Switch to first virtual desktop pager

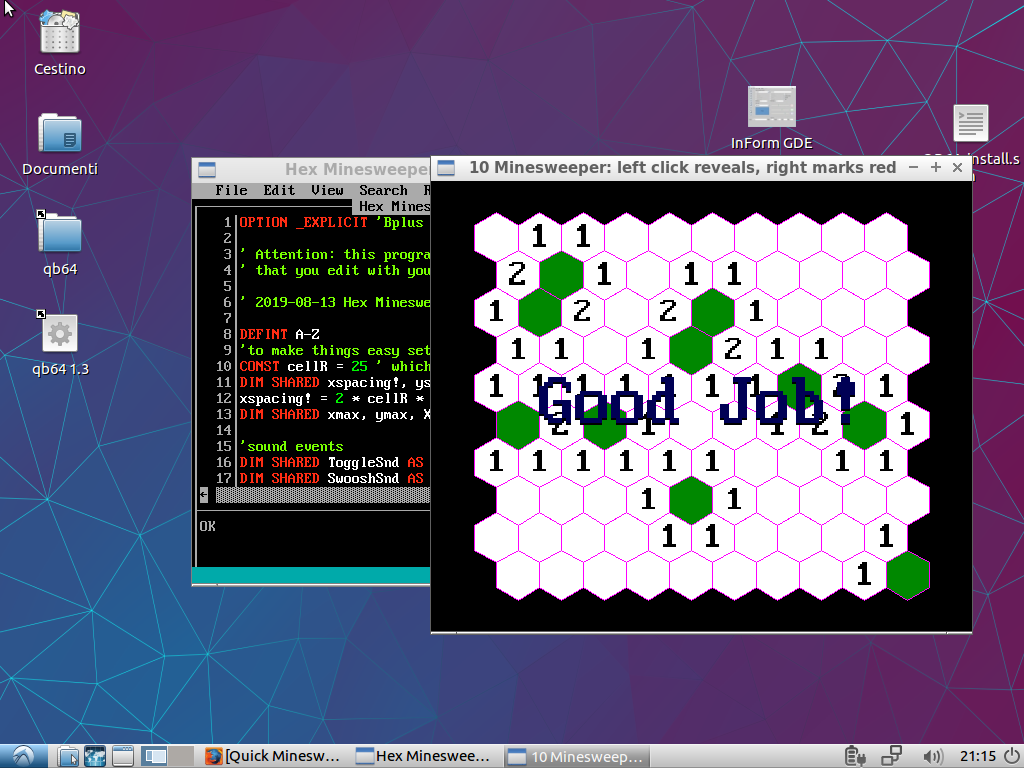[155, 756]
